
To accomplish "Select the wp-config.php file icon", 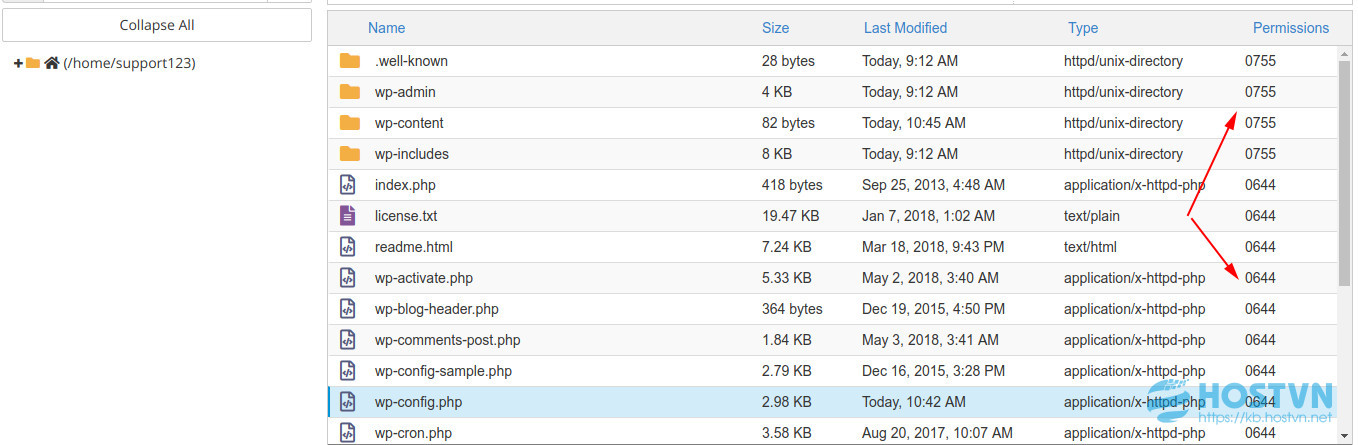I will point(347,402).
